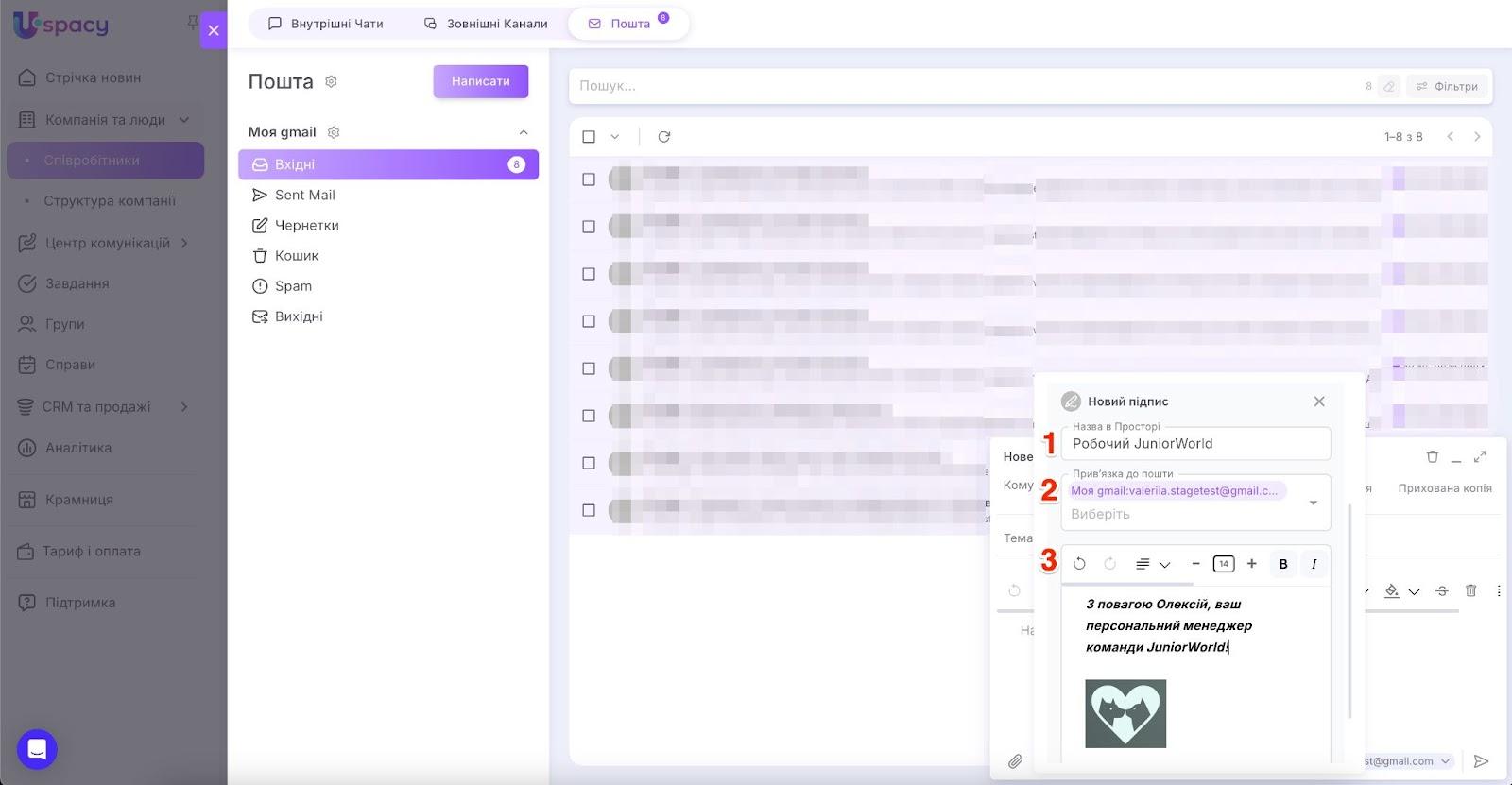Open the Фільтри filters button

point(1447,86)
